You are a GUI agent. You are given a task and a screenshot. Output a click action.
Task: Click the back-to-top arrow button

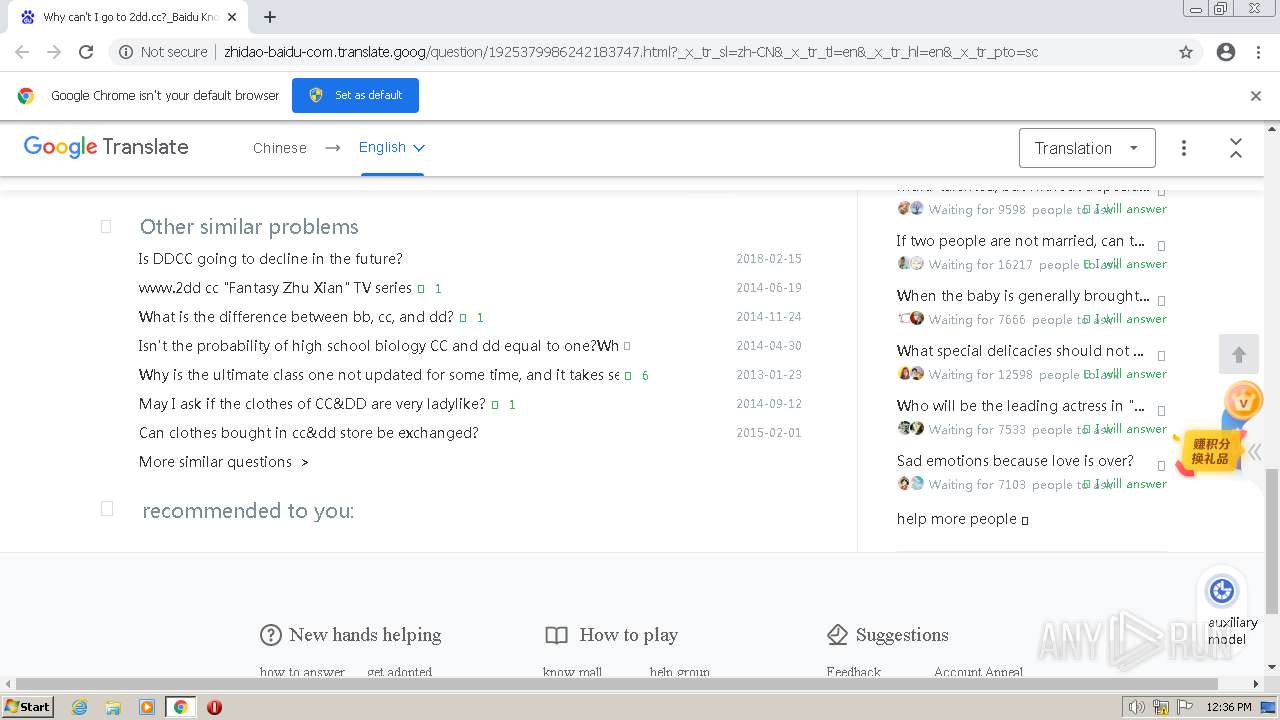click(x=1239, y=355)
